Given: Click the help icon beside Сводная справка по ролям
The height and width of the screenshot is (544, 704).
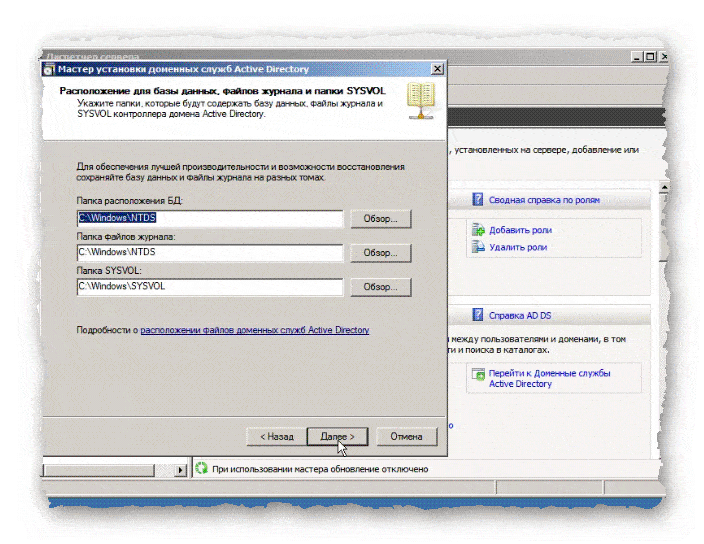Looking at the screenshot, I should (478, 199).
